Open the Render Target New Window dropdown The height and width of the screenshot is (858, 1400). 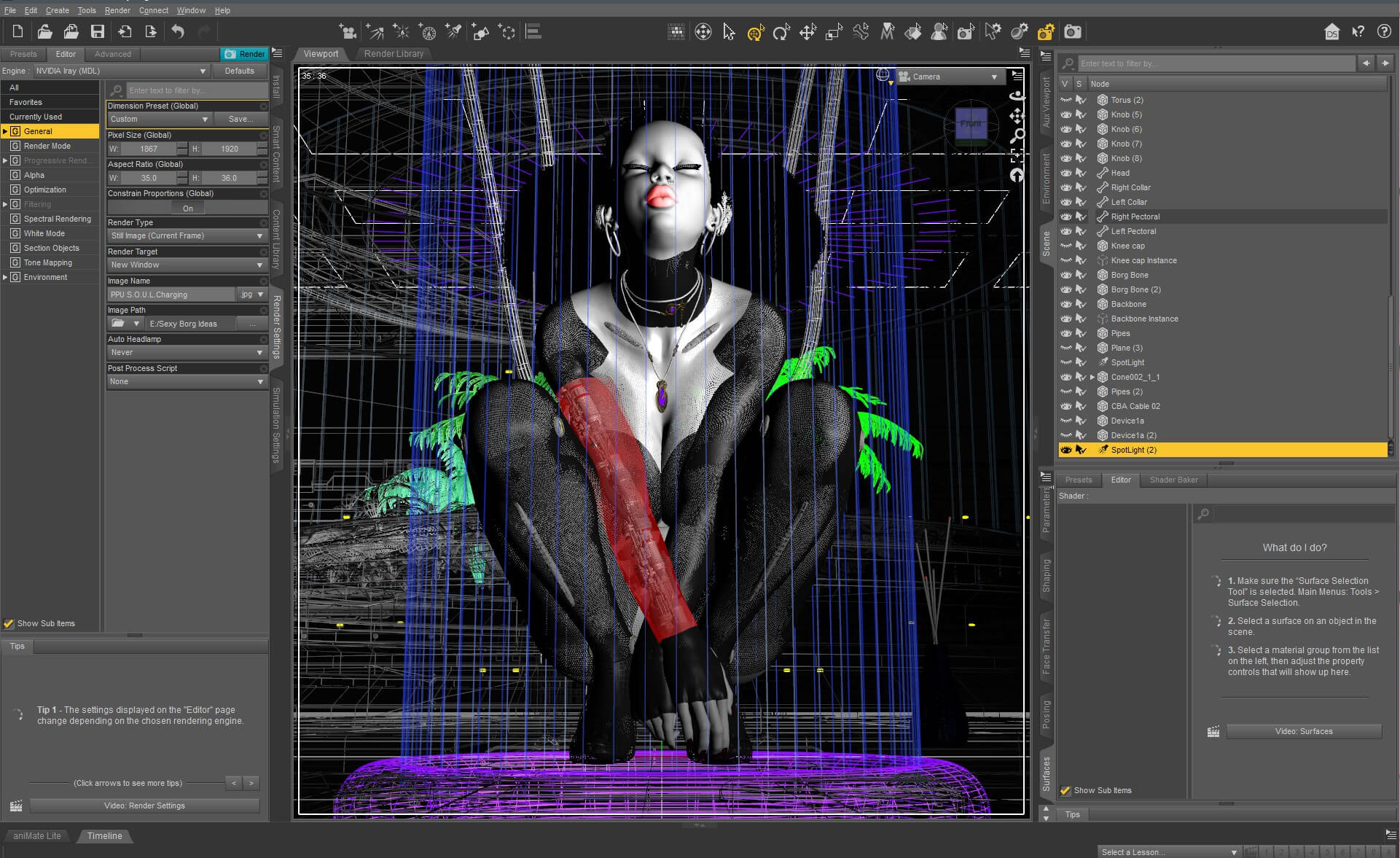coord(187,265)
